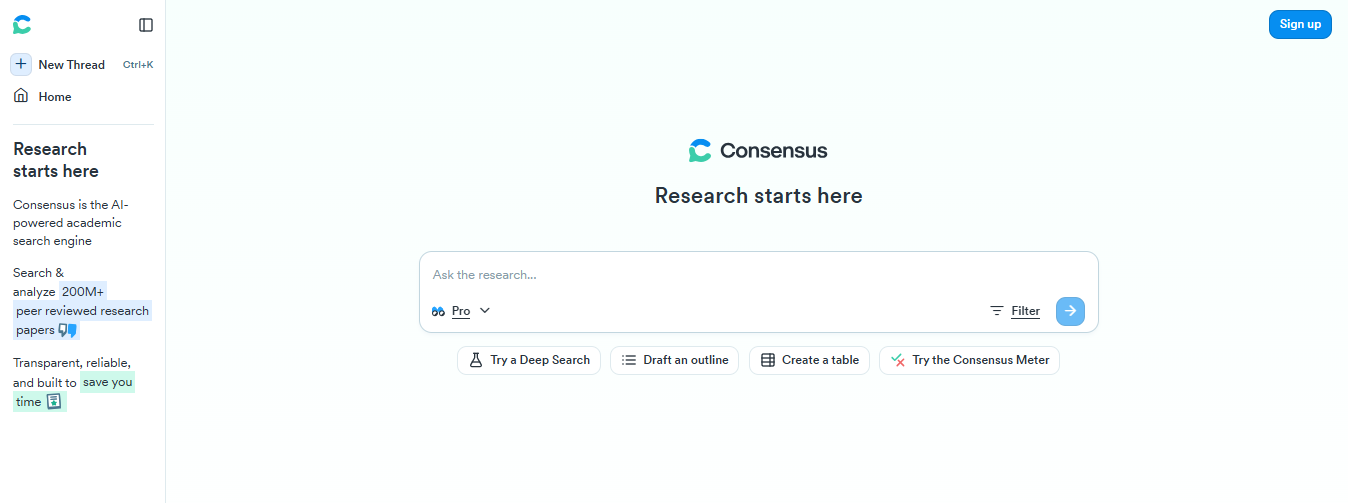Click the highlighted 'save you' text
1348x503 pixels.
click(x=107, y=383)
